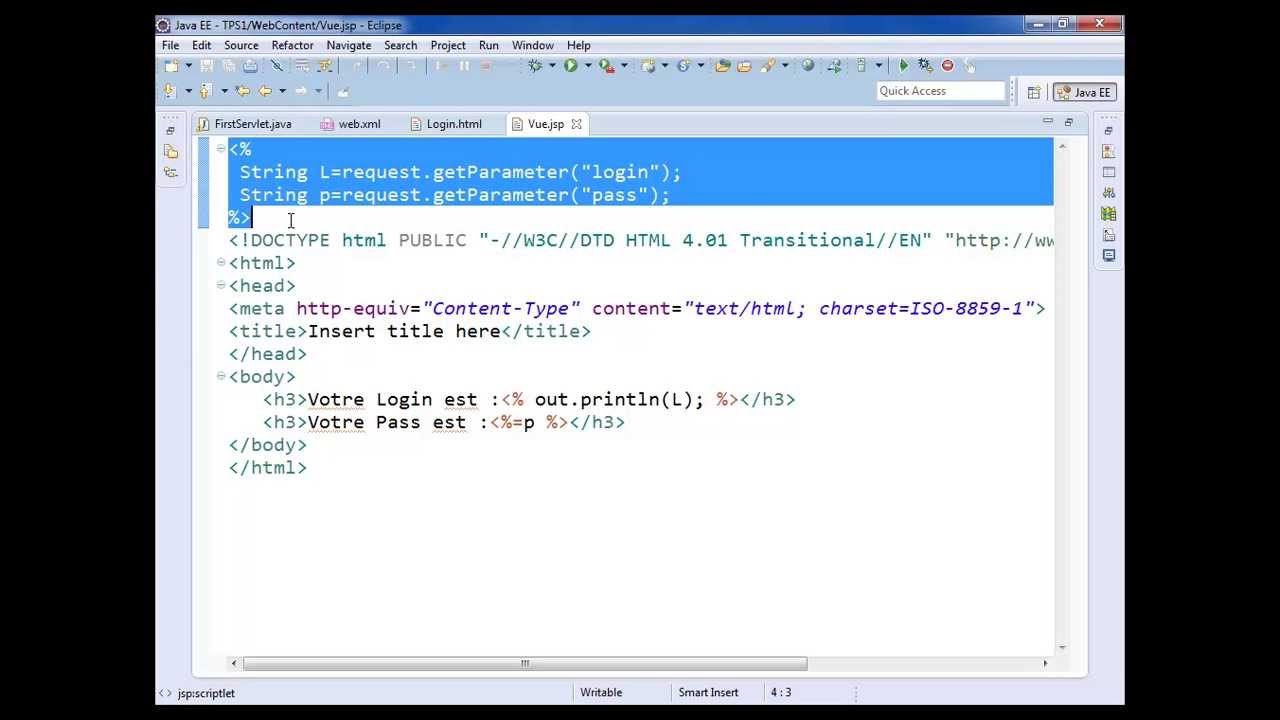Open the Search dropdown arrow
Image resolution: width=1280 pixels, height=720 pixels.
coord(785,66)
